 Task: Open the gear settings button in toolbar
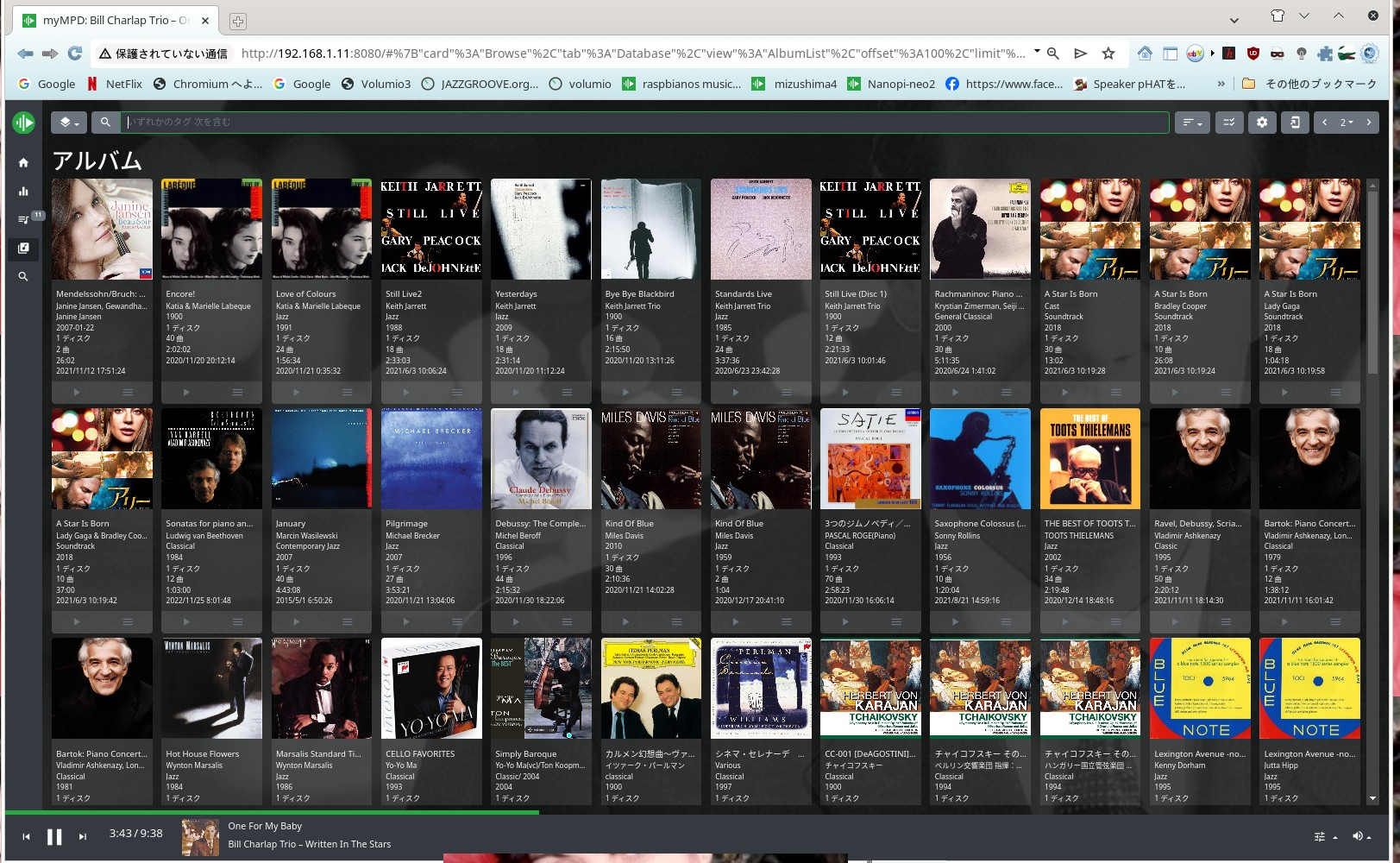(x=1261, y=123)
